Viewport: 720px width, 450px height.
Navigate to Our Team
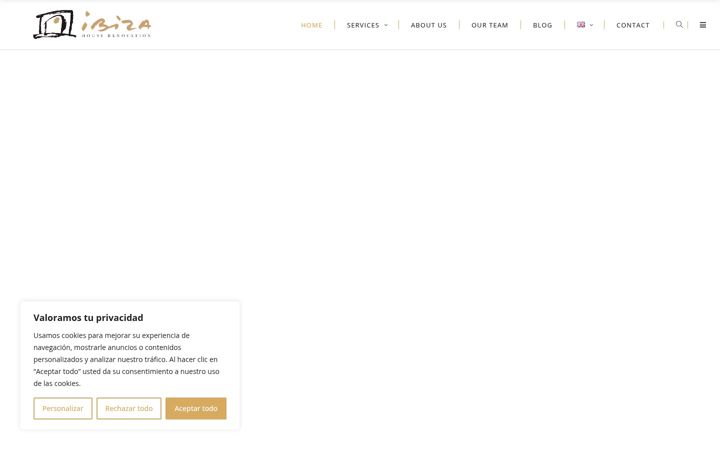[x=489, y=25]
